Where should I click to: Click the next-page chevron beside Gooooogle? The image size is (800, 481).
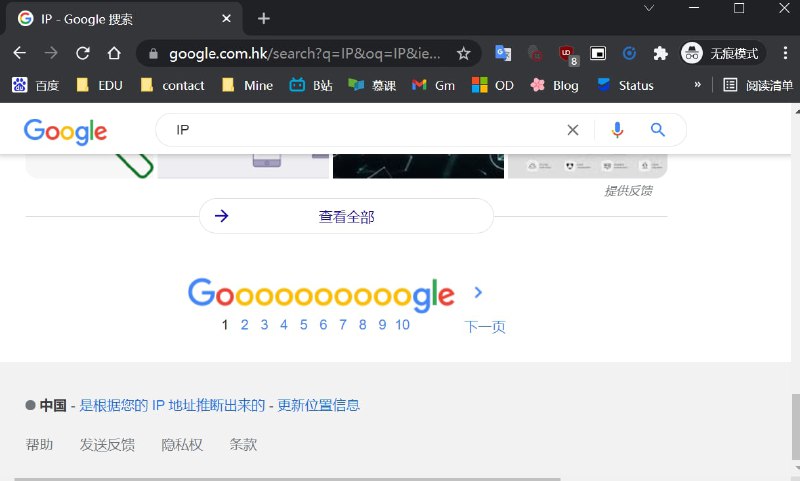[478, 292]
